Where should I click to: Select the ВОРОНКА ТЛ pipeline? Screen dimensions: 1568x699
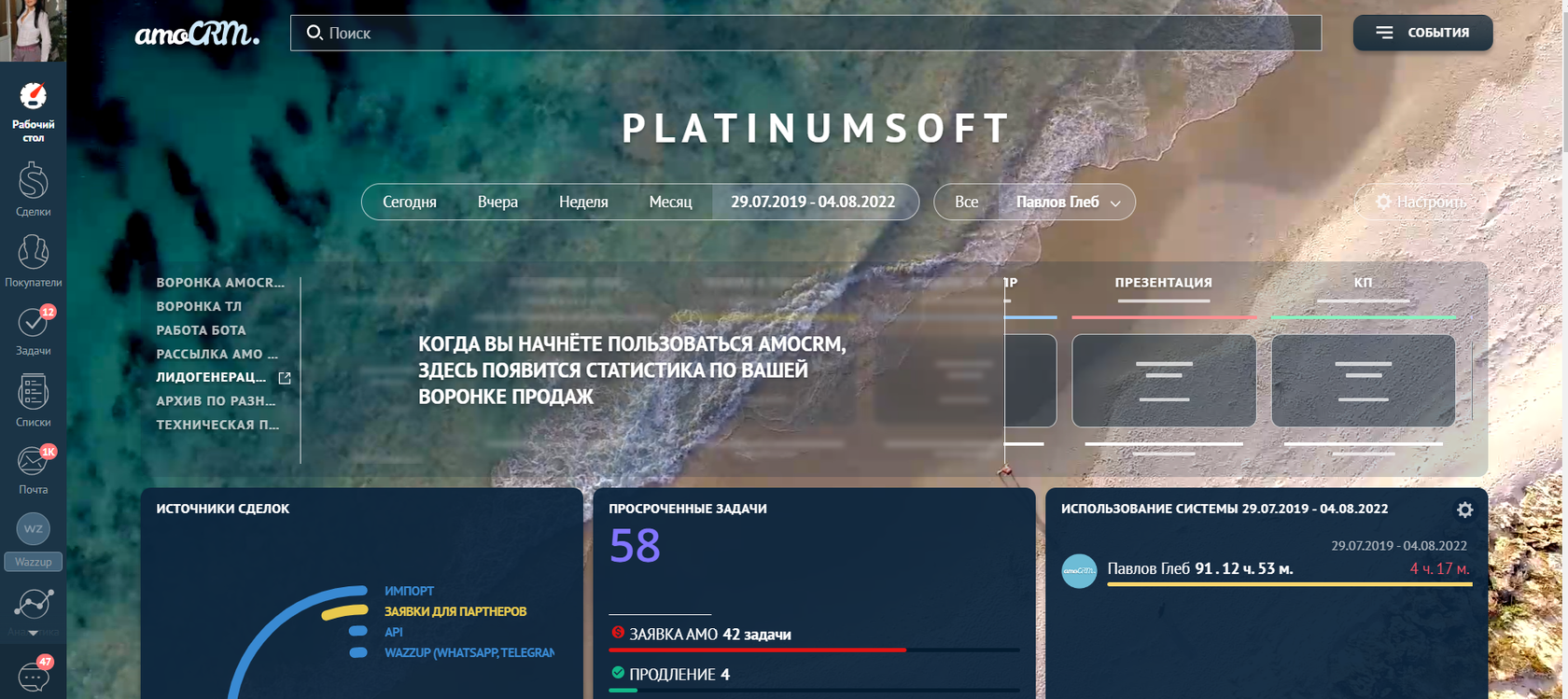click(x=199, y=306)
